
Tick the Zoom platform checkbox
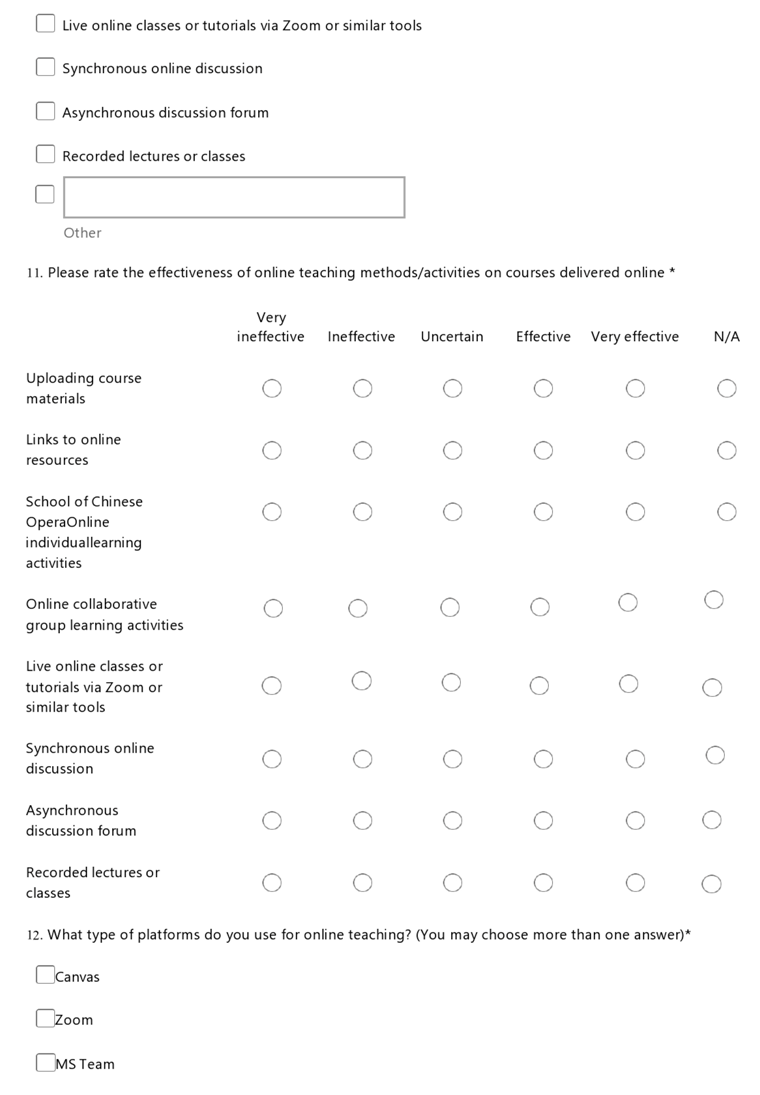[45, 1019]
